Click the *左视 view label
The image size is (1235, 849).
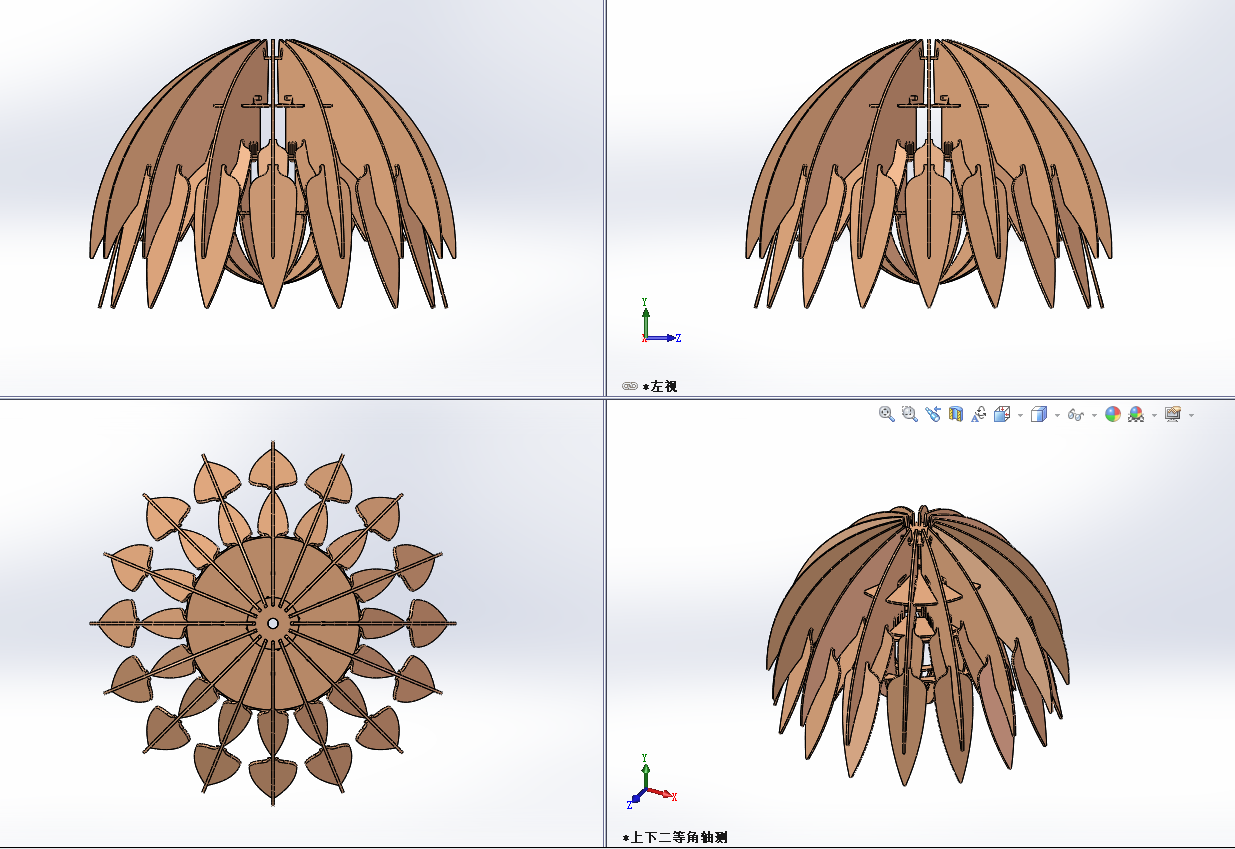point(660,386)
